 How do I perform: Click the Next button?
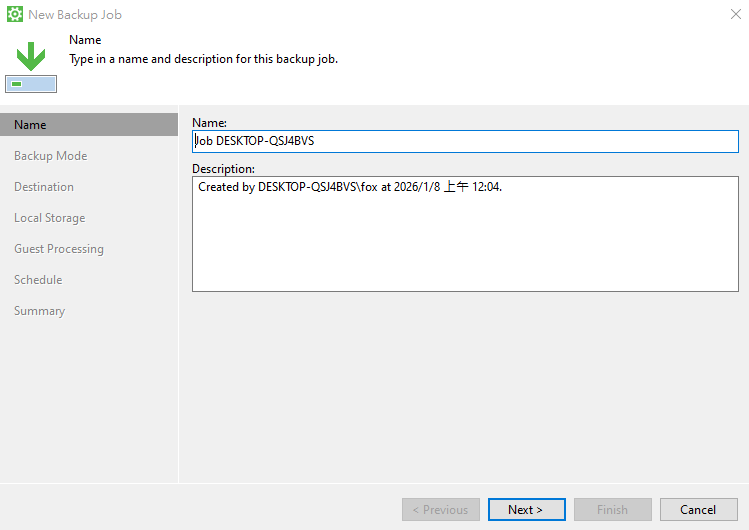(x=526, y=509)
